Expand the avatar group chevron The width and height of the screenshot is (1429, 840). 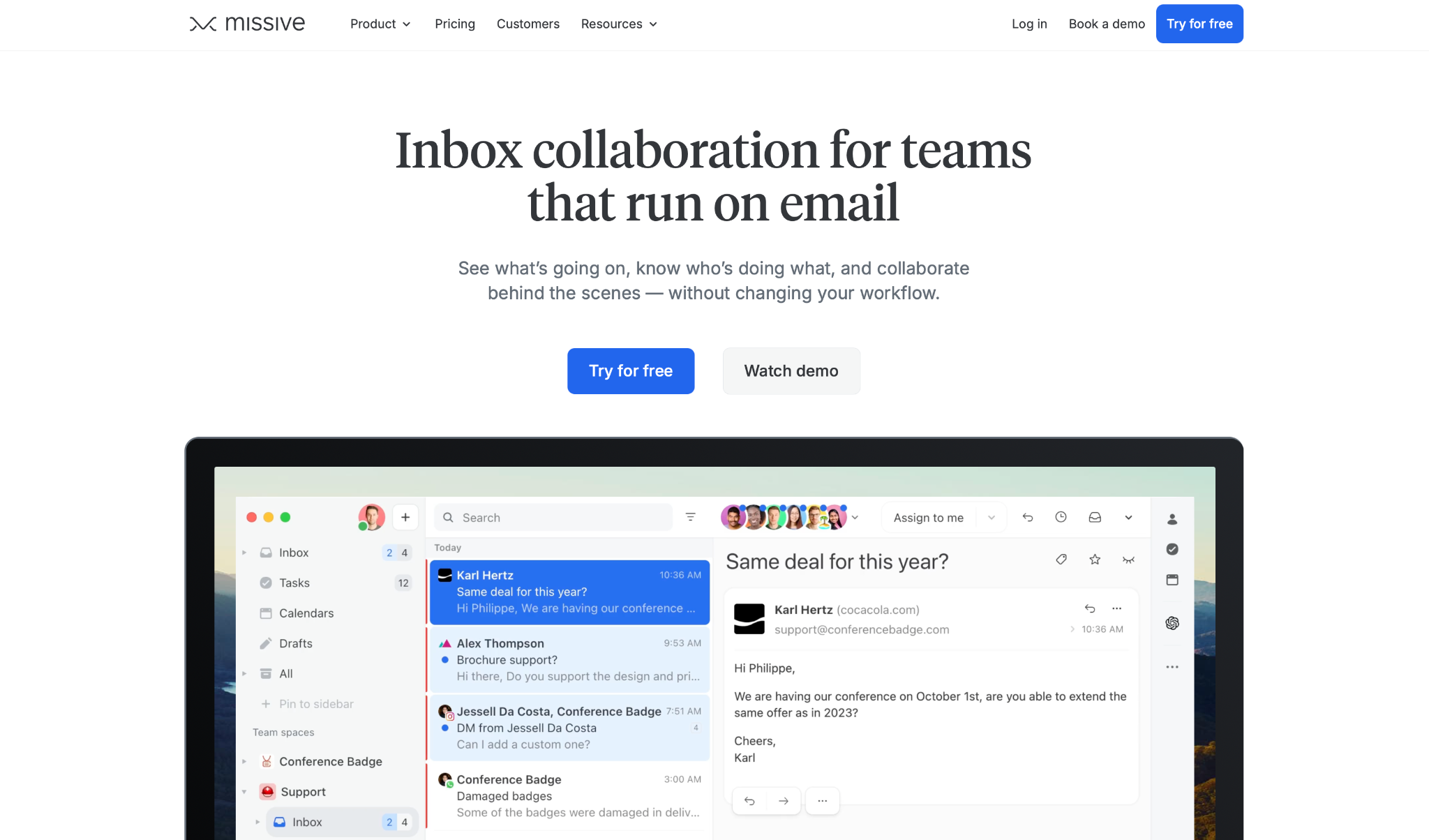855,518
